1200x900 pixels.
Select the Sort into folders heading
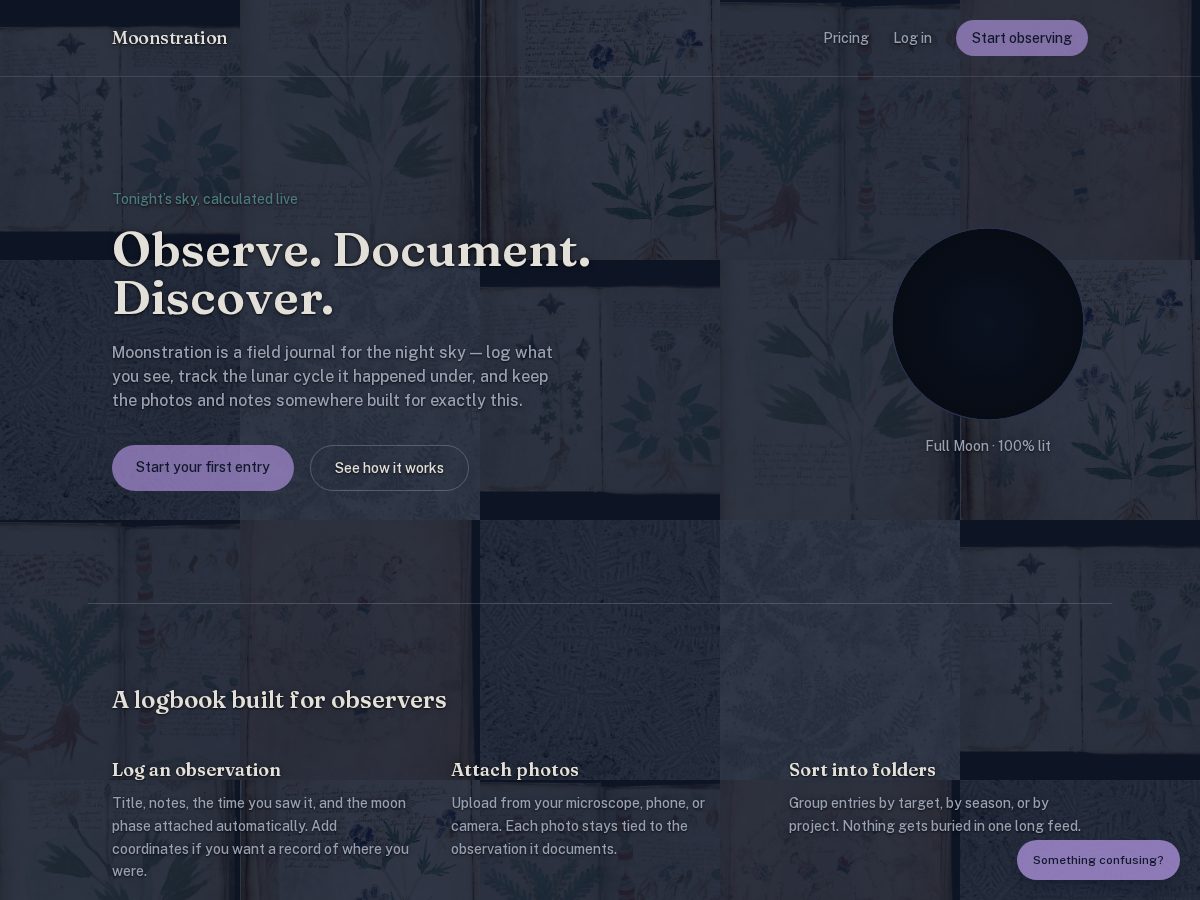862,770
